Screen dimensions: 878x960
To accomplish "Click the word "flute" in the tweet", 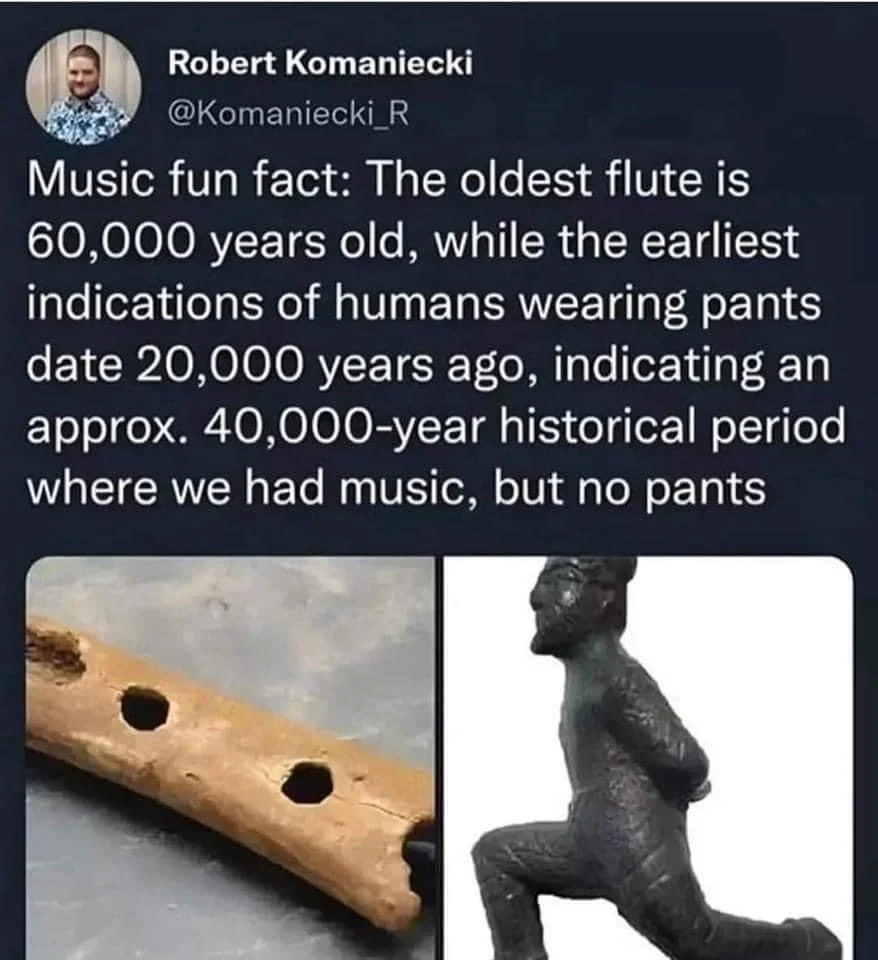I will point(658,180).
